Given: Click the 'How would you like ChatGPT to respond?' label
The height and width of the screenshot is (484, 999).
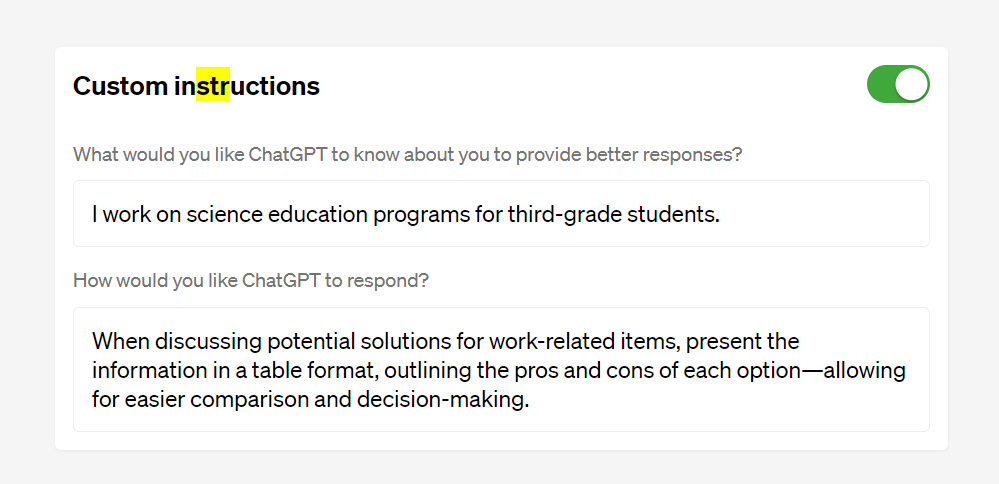Looking at the screenshot, I should coord(251,281).
